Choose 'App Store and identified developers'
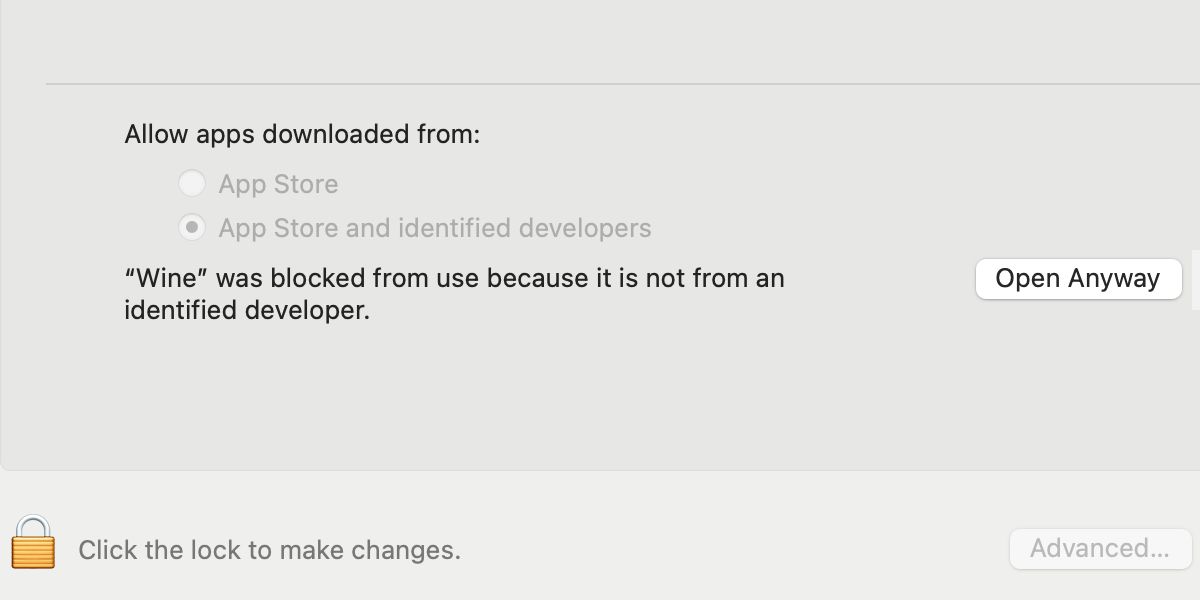The height and width of the screenshot is (600, 1200). click(192, 227)
